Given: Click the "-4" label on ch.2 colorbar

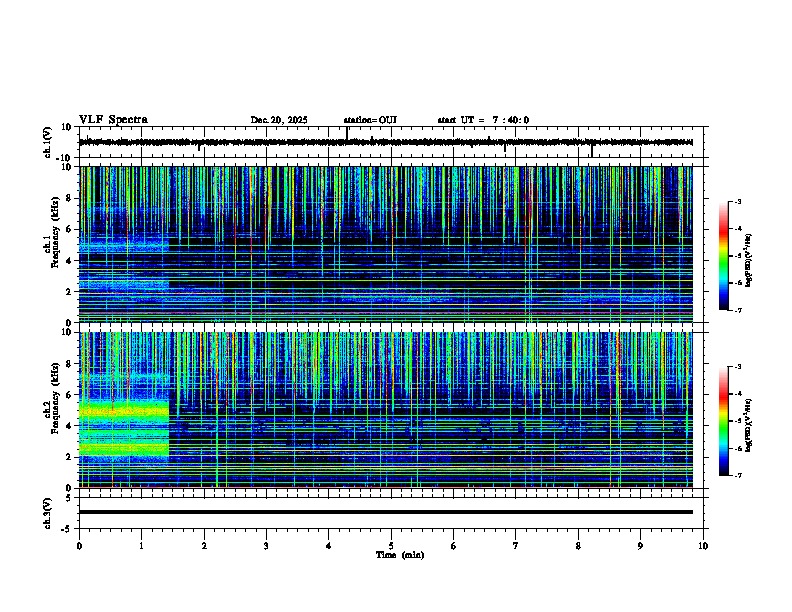Looking at the screenshot, I should pos(737,394).
